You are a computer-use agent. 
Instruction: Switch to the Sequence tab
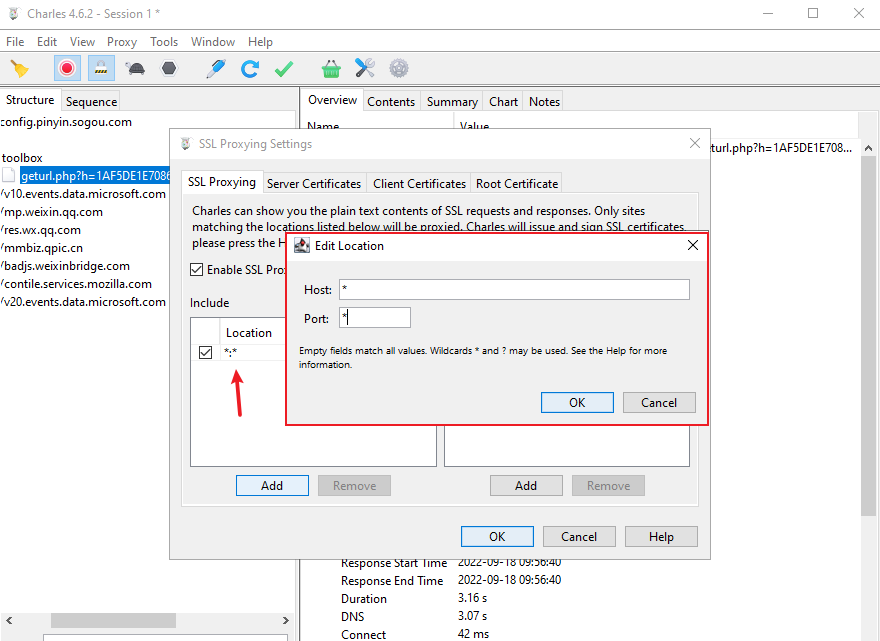91,102
